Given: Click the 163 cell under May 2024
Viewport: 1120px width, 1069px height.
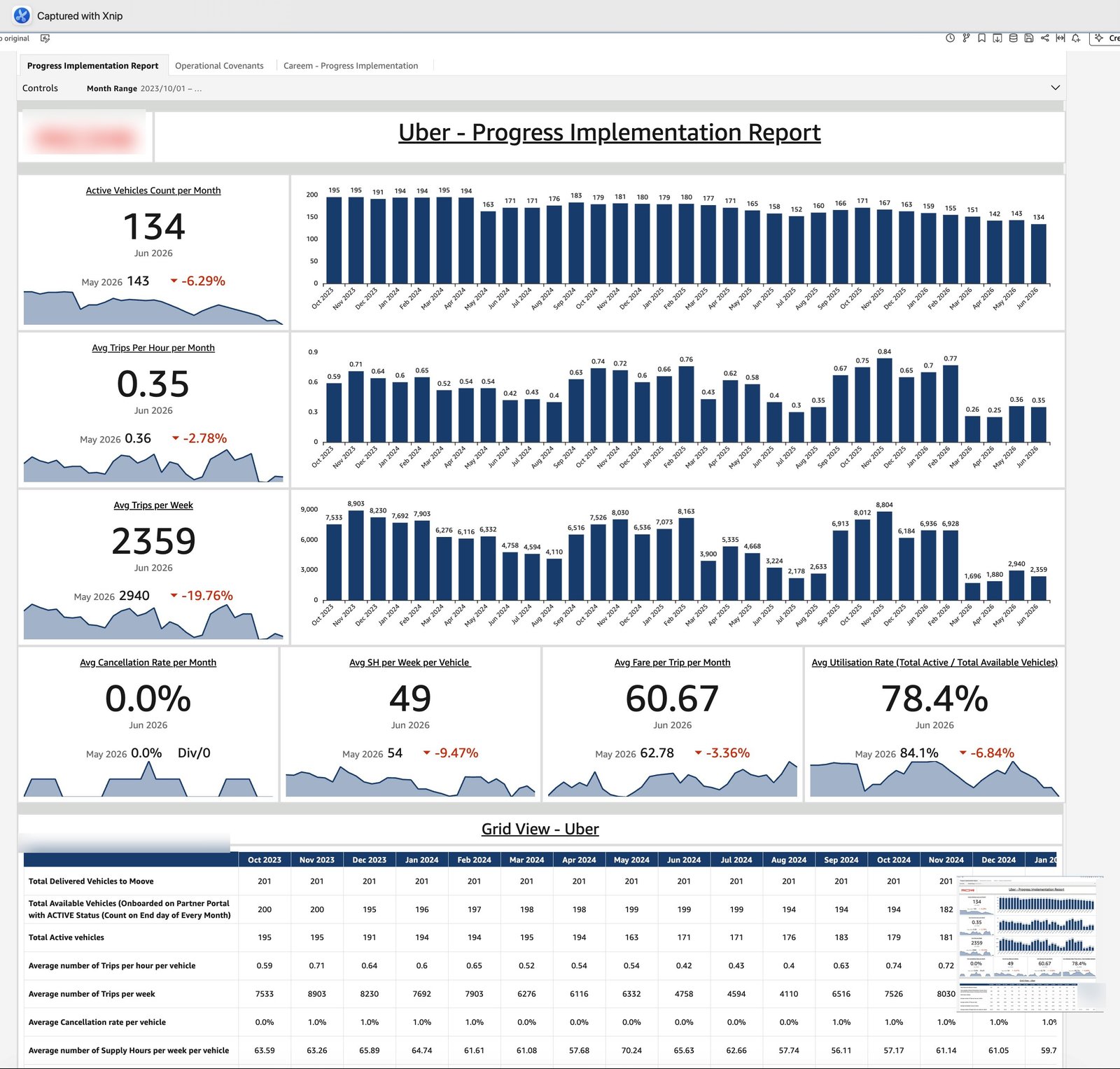Looking at the screenshot, I should coord(632,937).
